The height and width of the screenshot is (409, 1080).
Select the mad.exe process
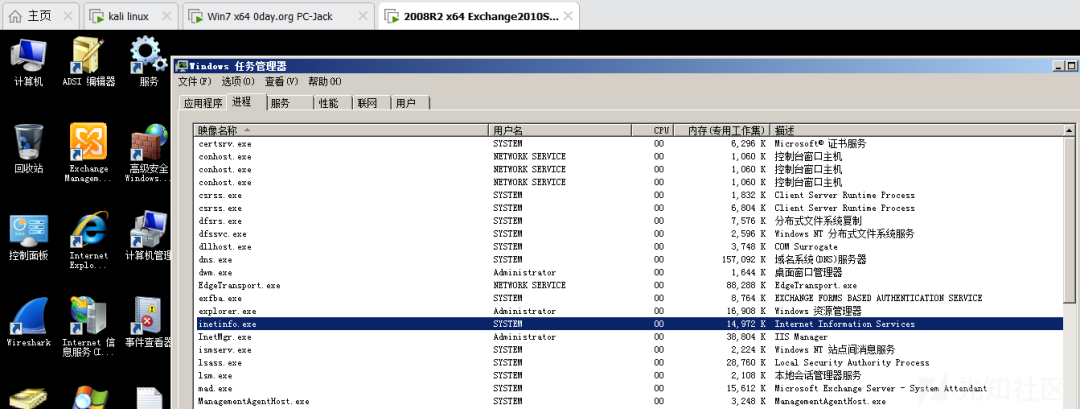(629, 388)
